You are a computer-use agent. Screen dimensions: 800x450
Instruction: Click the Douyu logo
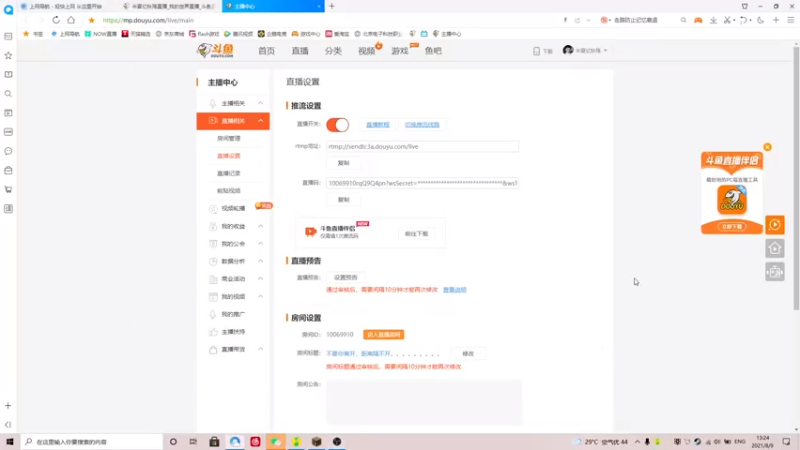[216, 50]
